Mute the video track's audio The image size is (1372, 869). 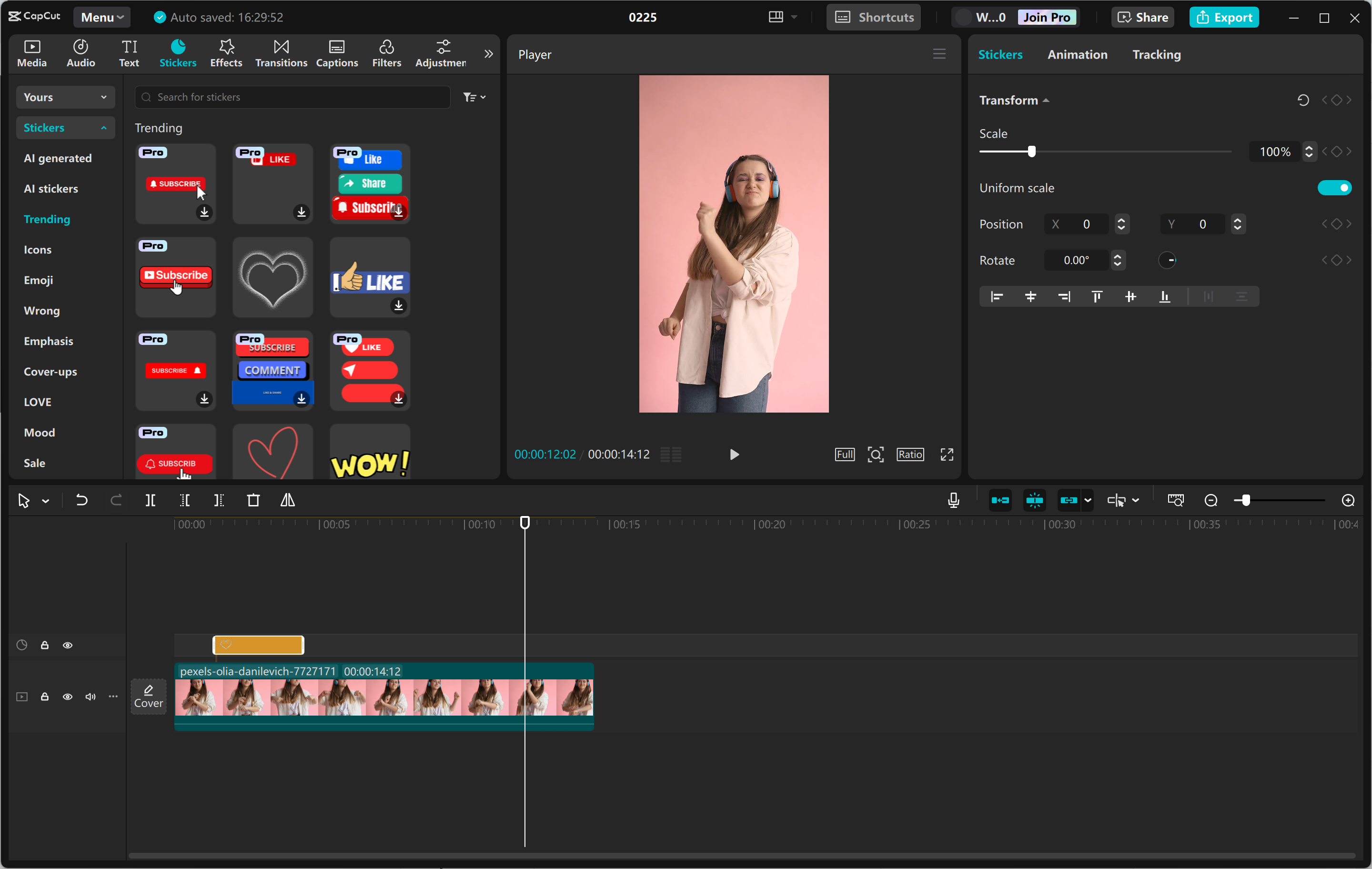90,697
